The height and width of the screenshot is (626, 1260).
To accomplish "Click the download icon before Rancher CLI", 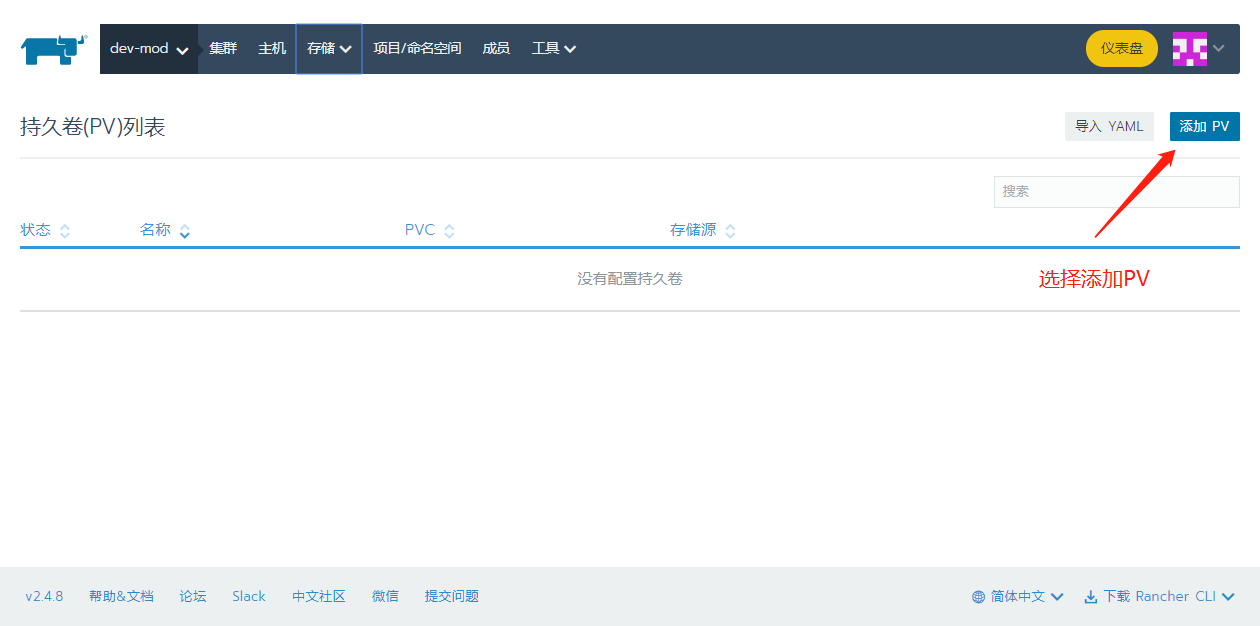I will (1089, 596).
